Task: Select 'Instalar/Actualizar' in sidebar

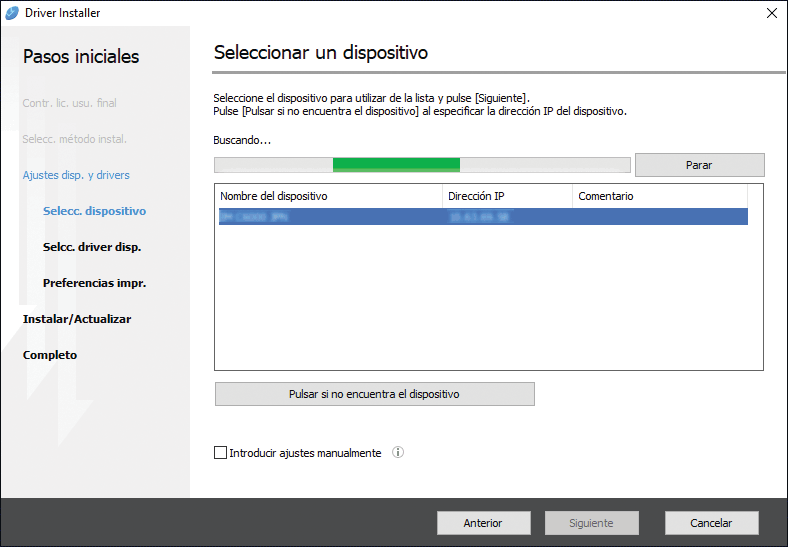Action: [77, 319]
